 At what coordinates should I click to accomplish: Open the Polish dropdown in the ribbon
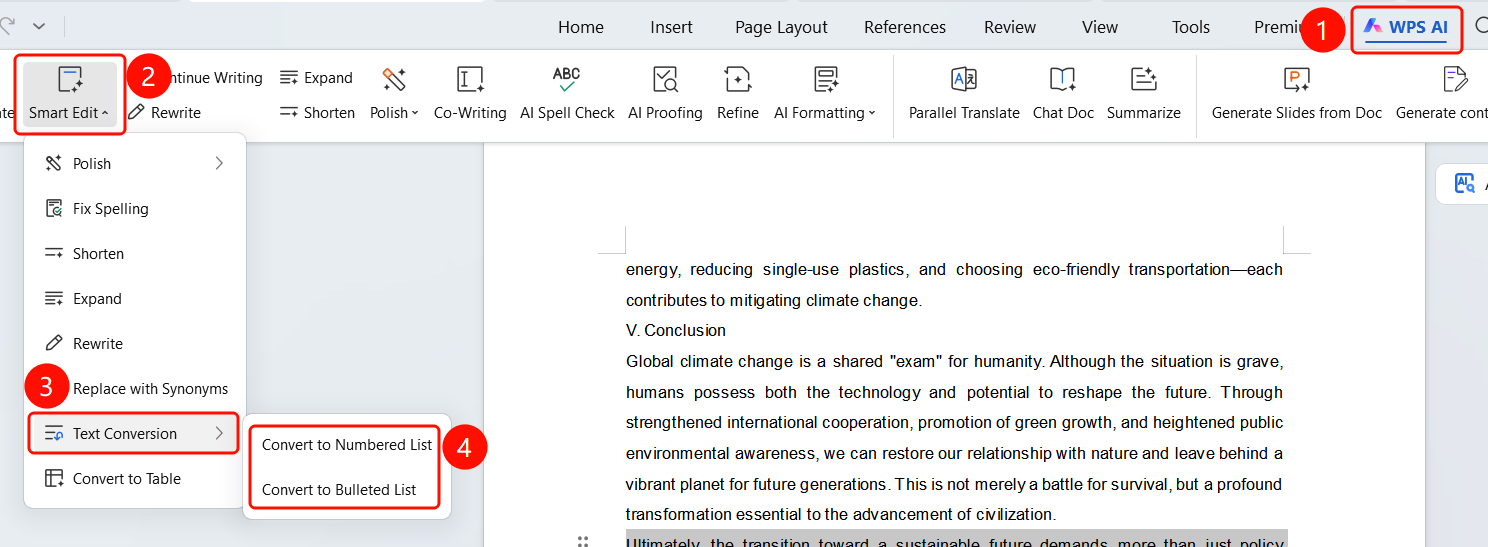pyautogui.click(x=394, y=95)
